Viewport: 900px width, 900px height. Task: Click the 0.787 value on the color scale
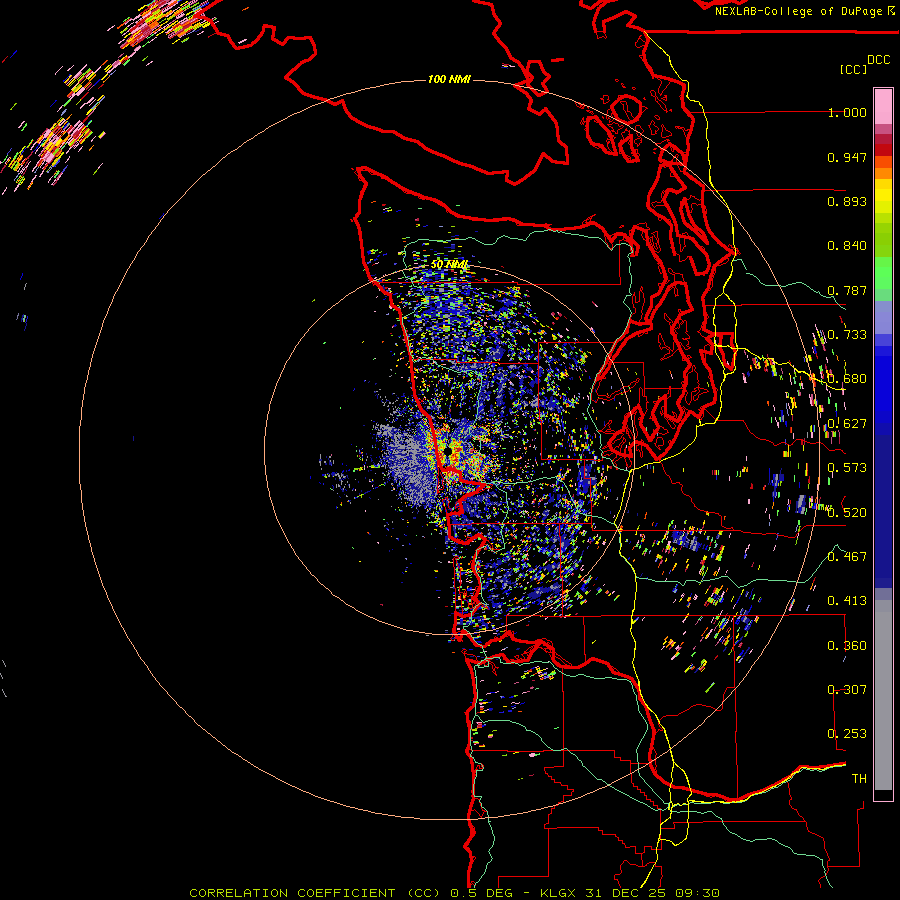(847, 290)
